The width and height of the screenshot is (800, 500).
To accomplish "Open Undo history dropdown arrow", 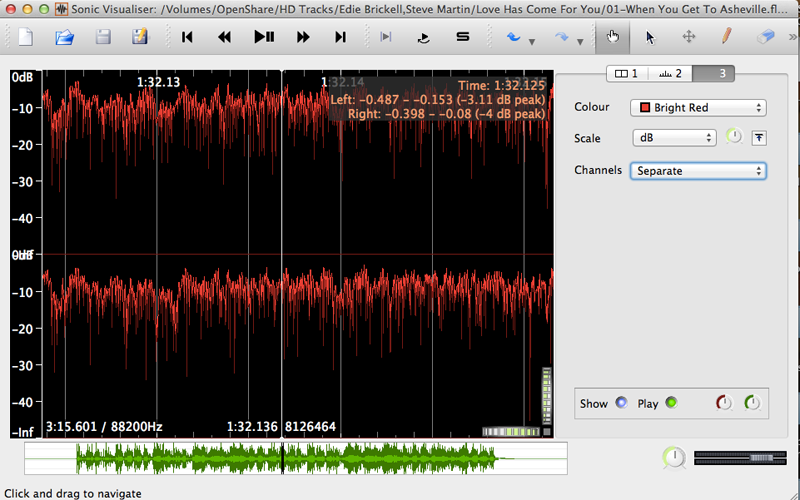I will [x=532, y=42].
